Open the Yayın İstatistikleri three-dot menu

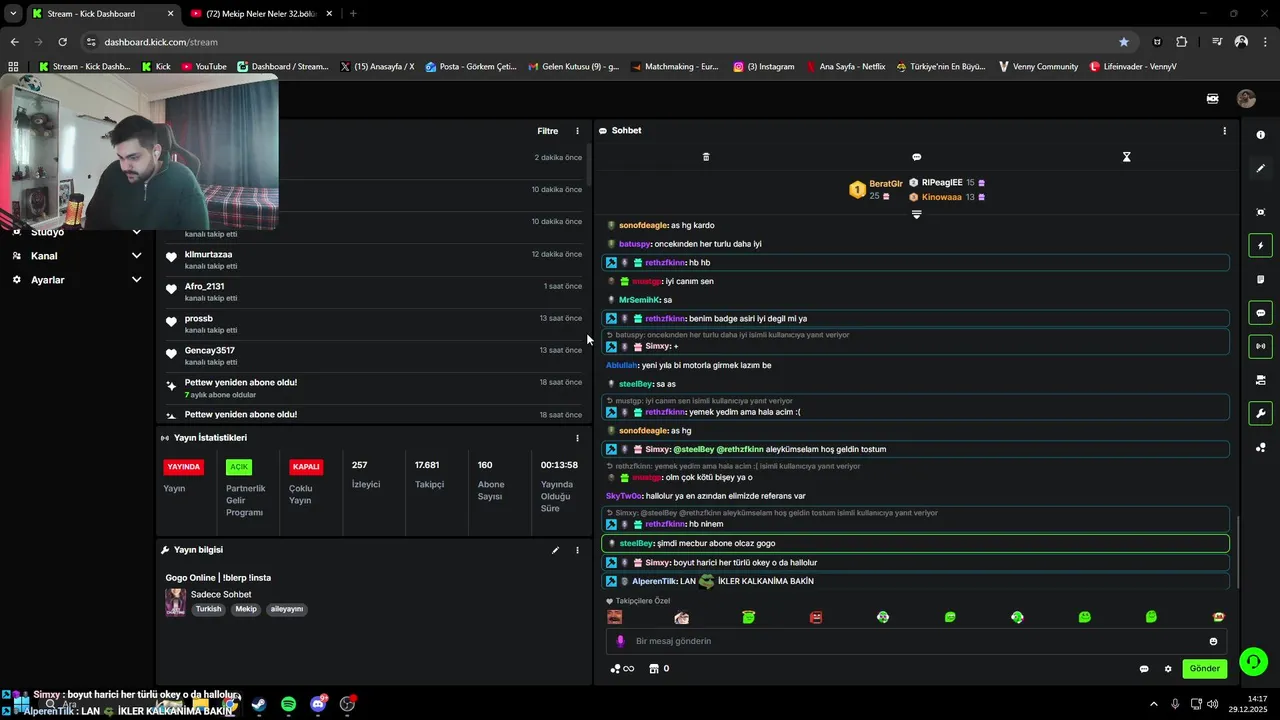[577, 438]
